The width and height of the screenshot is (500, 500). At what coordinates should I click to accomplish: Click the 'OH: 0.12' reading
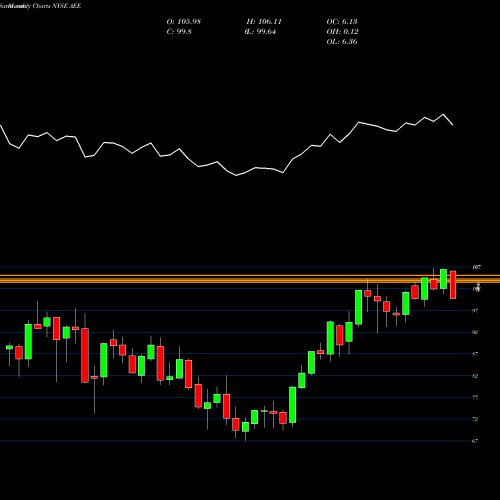pyautogui.click(x=342, y=32)
